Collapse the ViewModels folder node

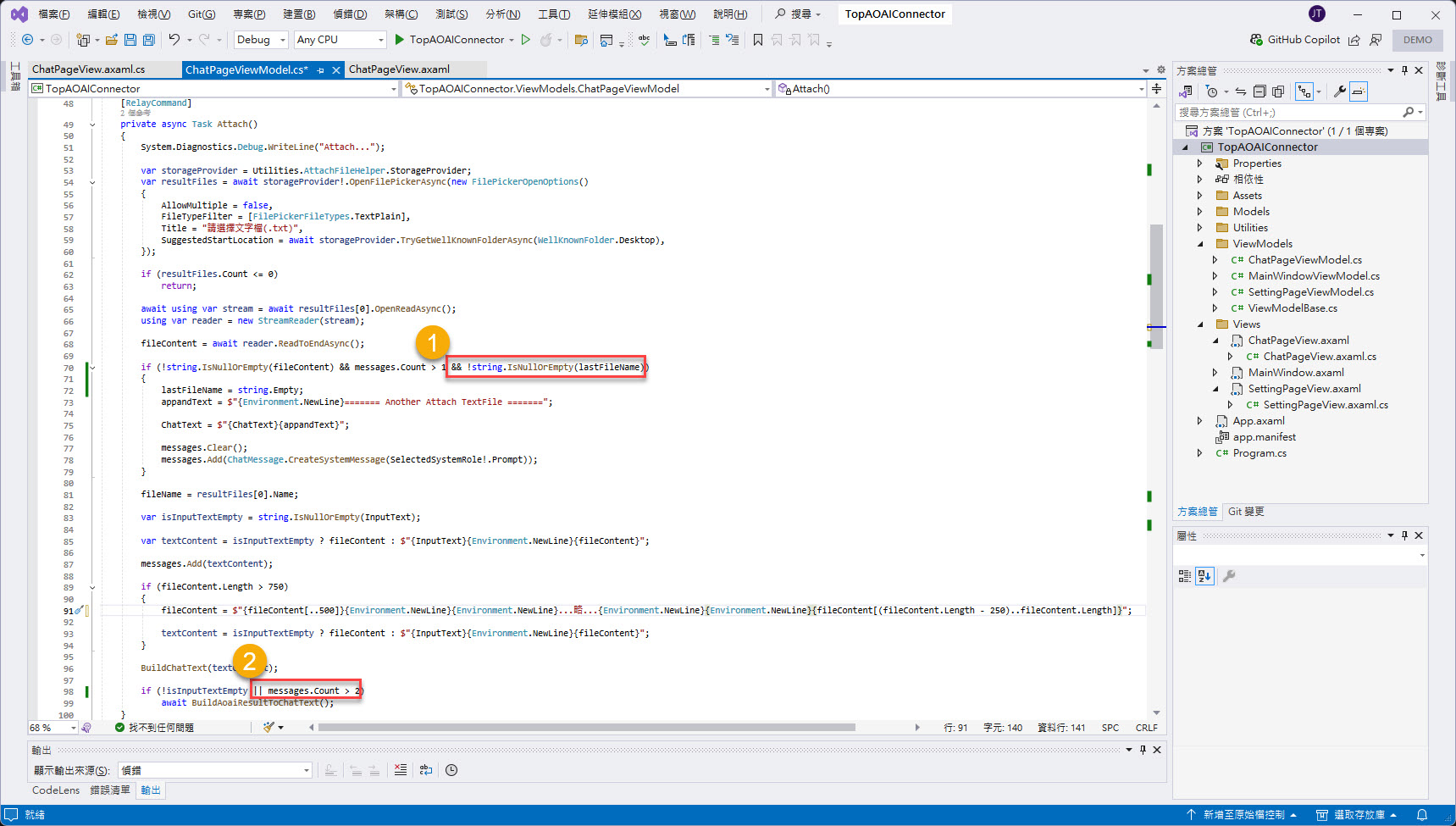(x=1199, y=244)
